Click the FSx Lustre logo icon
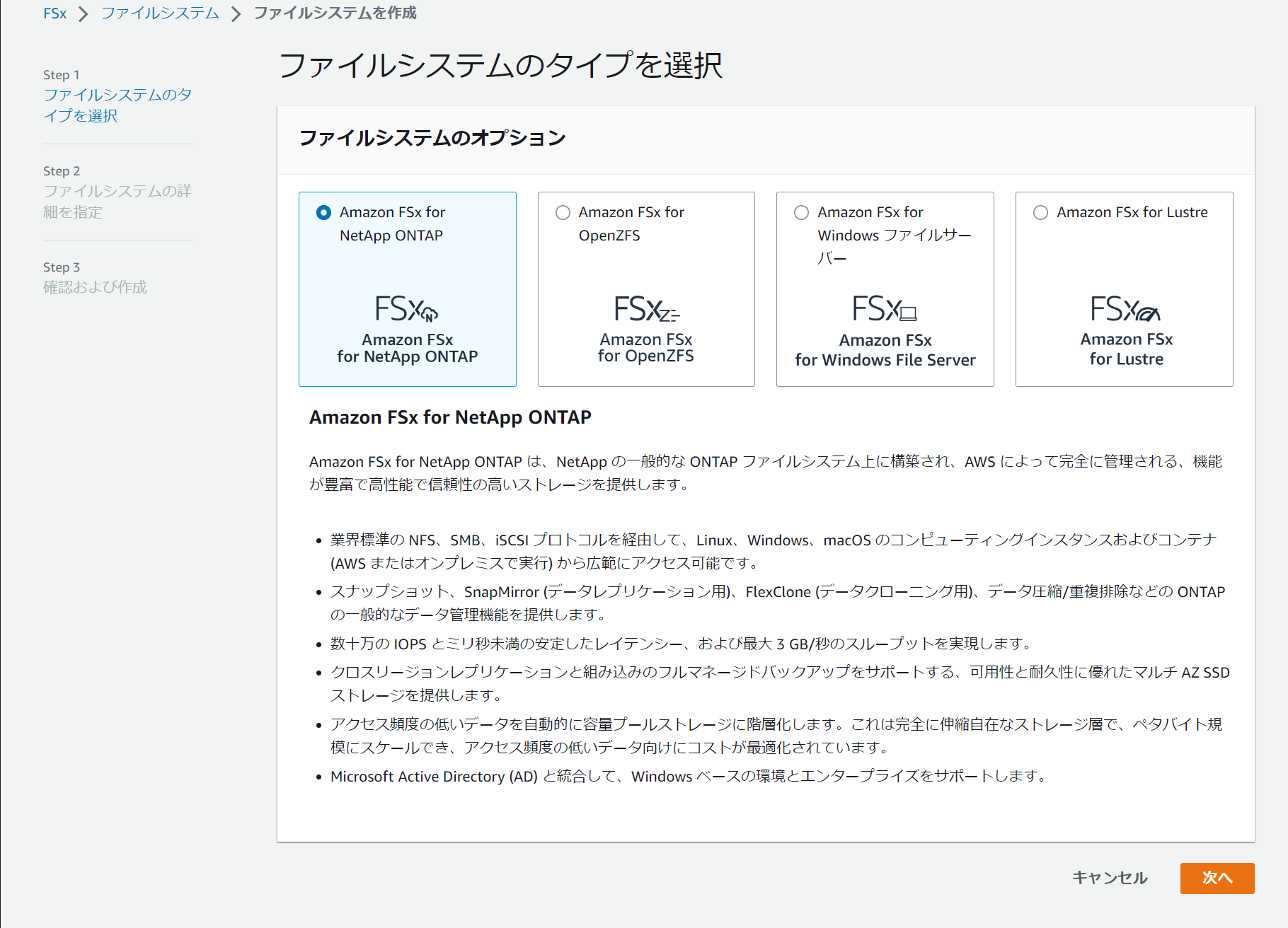The image size is (1288, 928). 1125,308
